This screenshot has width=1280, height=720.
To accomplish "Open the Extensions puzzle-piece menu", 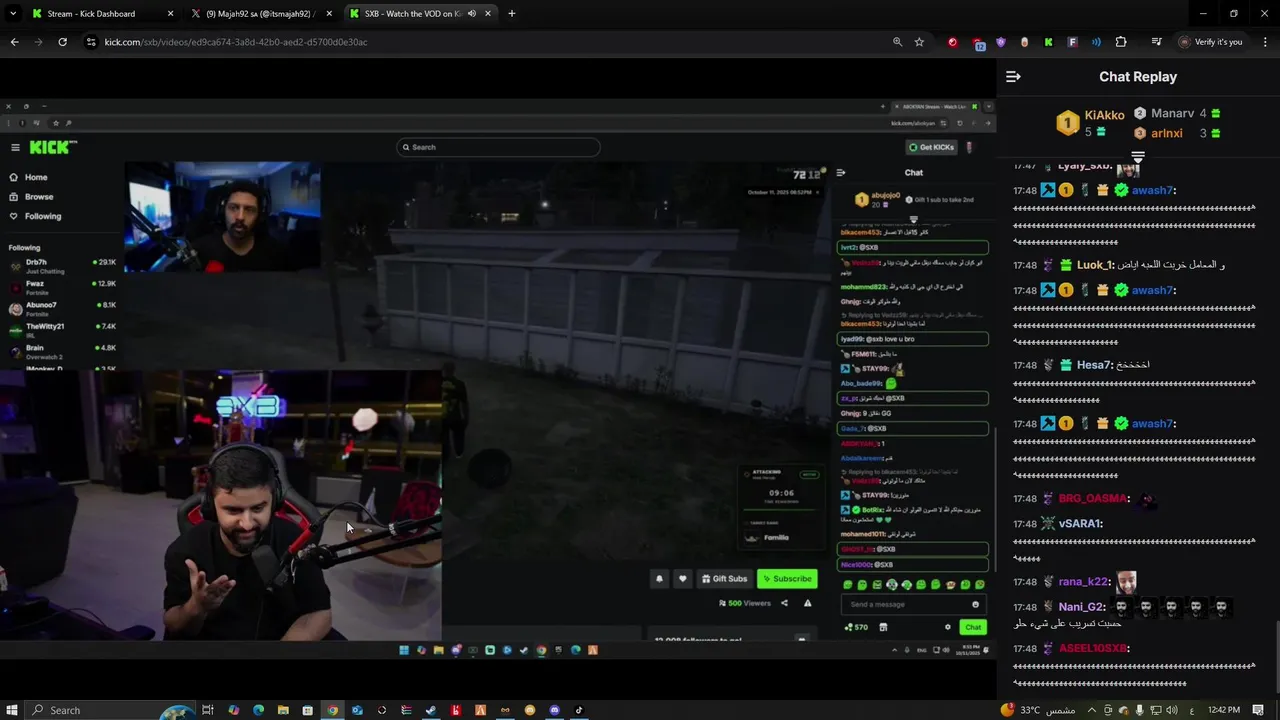I will point(1120,42).
